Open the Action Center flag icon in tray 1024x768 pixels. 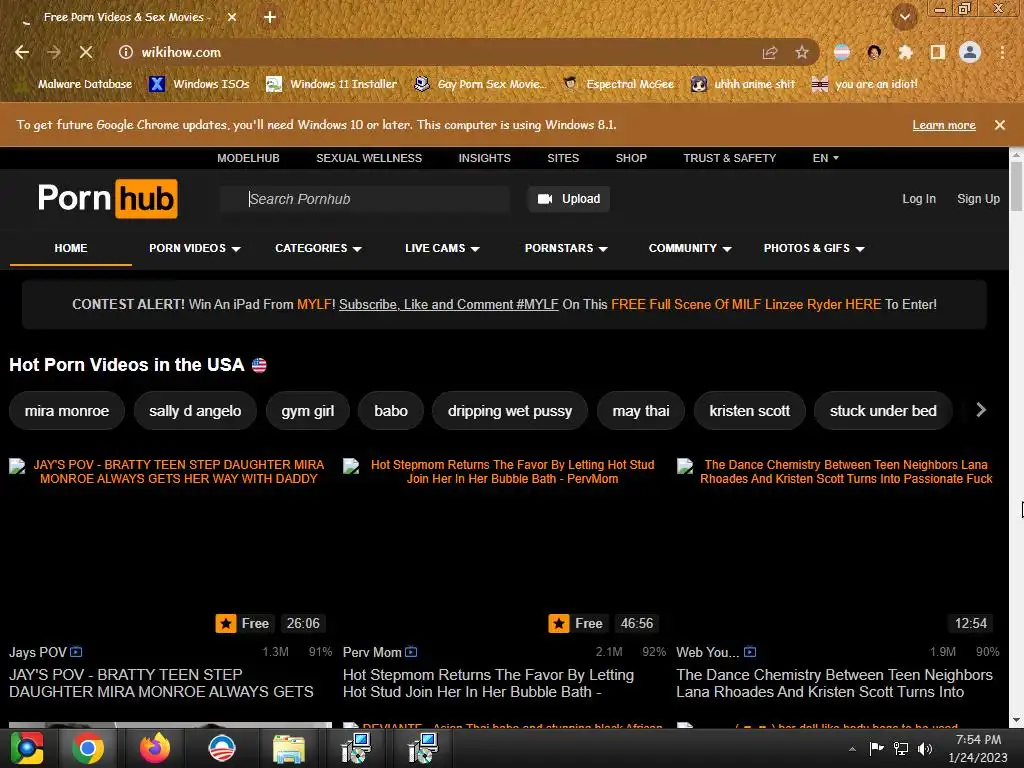pyautogui.click(x=876, y=748)
